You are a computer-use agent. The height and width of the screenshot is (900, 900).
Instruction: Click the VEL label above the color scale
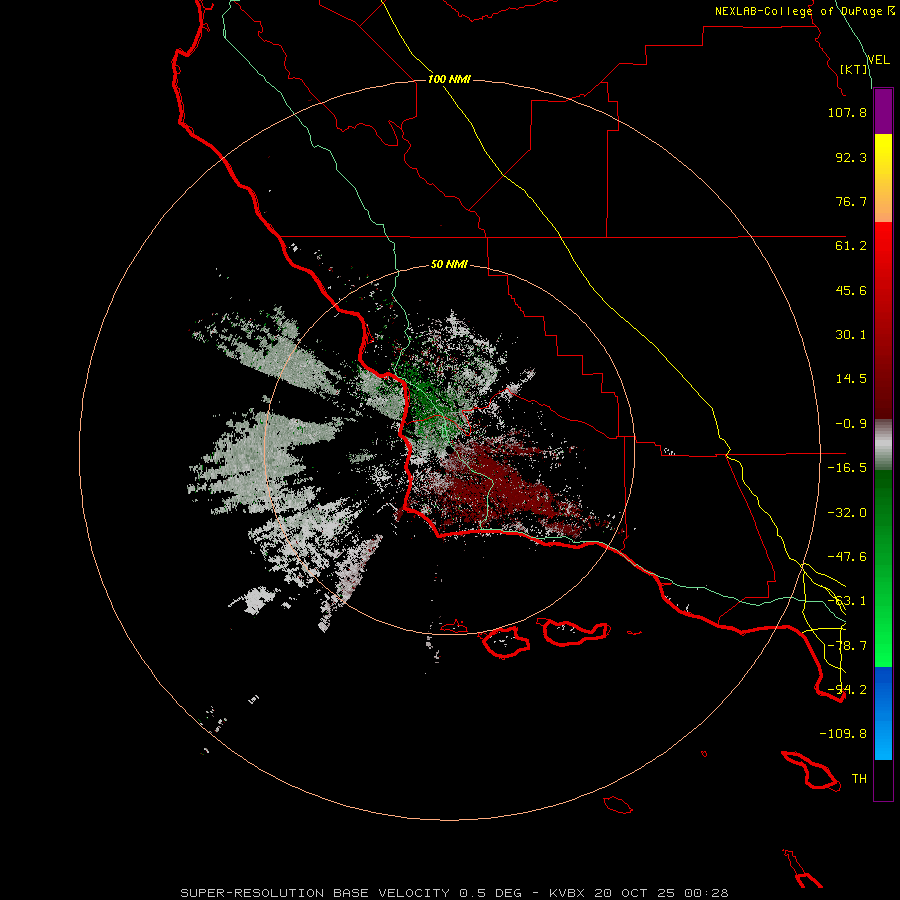pyautogui.click(x=878, y=60)
